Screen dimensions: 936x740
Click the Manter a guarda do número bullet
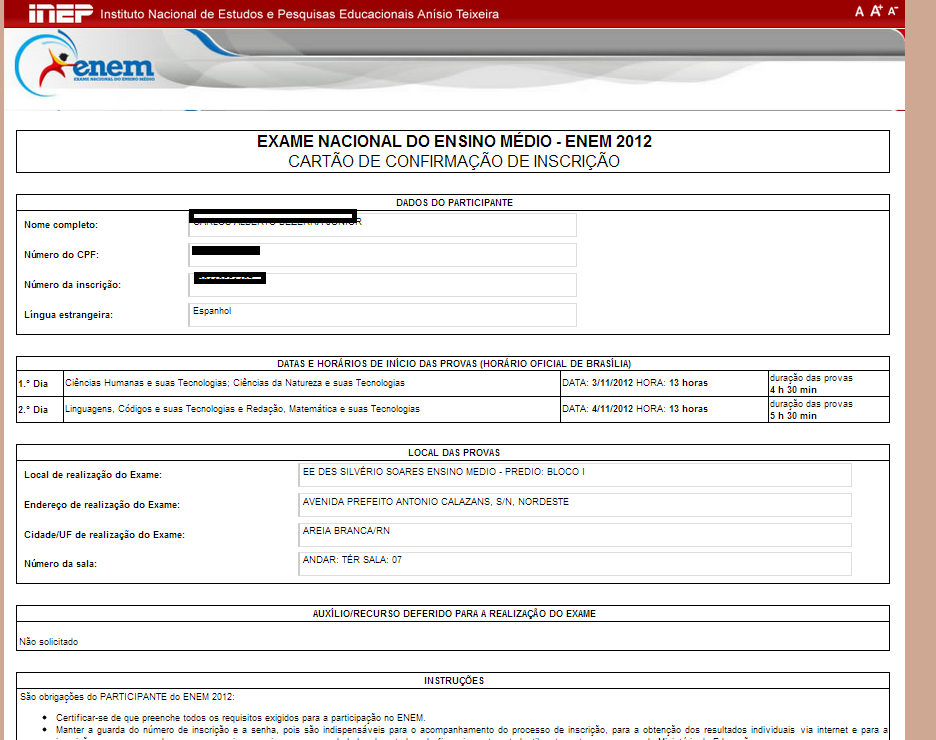(x=472, y=730)
